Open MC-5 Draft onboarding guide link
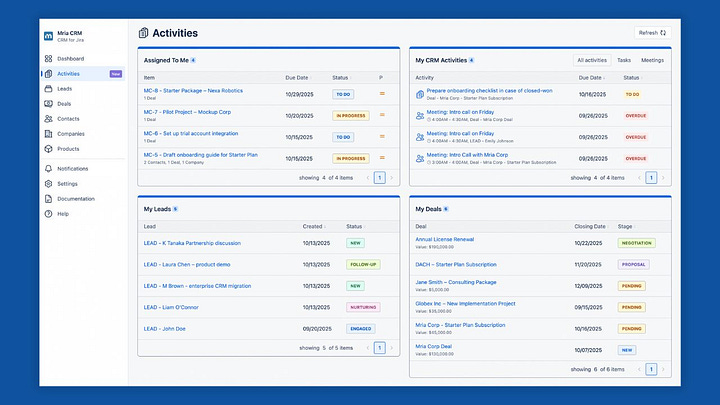This screenshot has width=720, height=405. 201,155
